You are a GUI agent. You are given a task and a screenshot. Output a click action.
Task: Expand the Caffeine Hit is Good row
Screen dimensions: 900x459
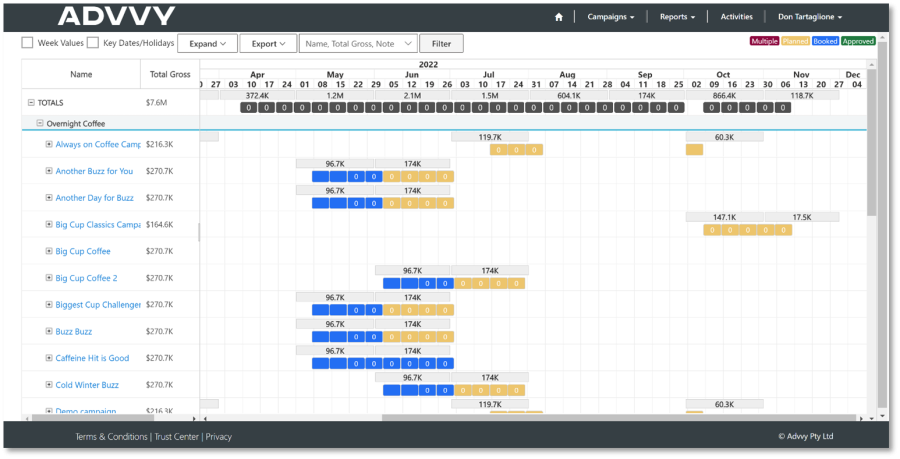click(x=49, y=358)
